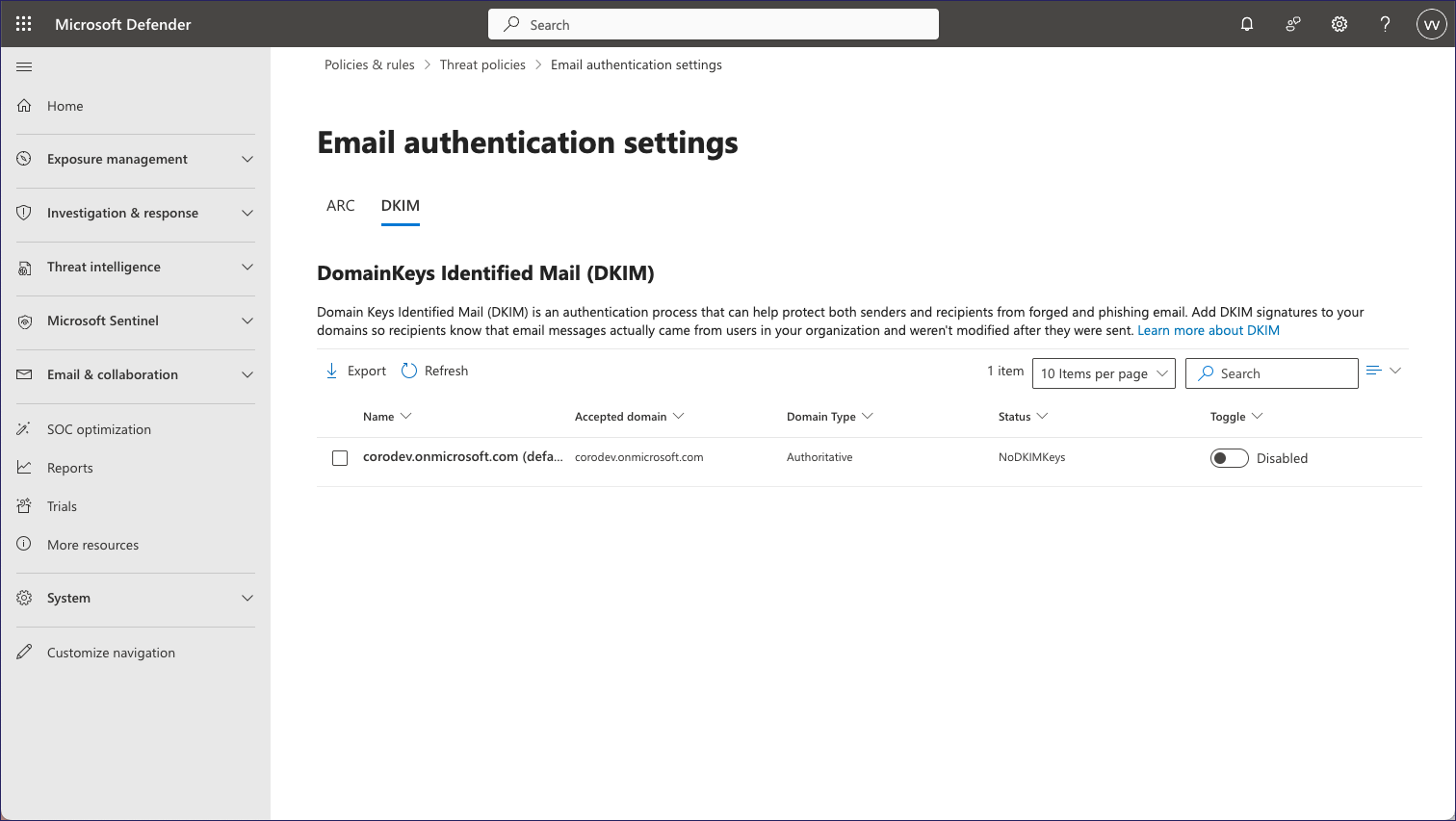Open the 10 Items per page dropdown
The image size is (1456, 821).
pyautogui.click(x=1104, y=373)
